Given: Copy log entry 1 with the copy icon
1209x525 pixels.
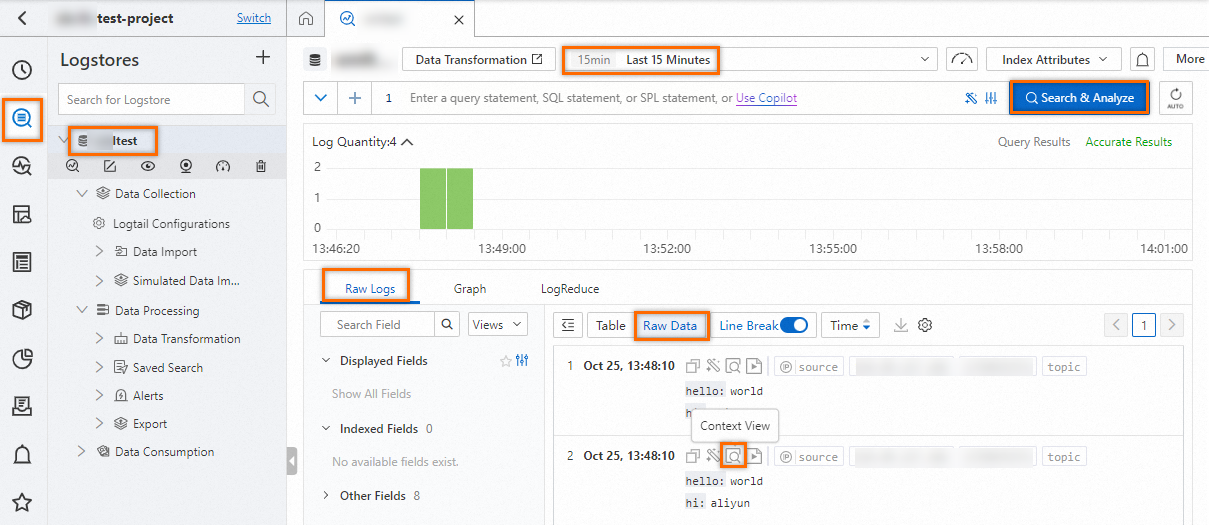Looking at the screenshot, I should tap(693, 366).
